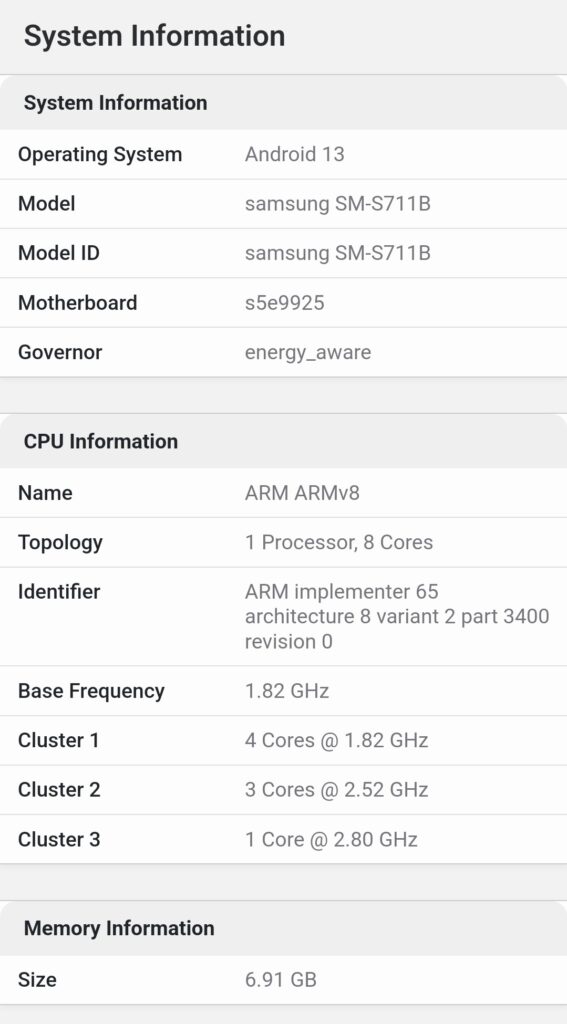Select the CPU Name value ARM ARMv8
The height and width of the screenshot is (1024, 567).
(x=302, y=493)
